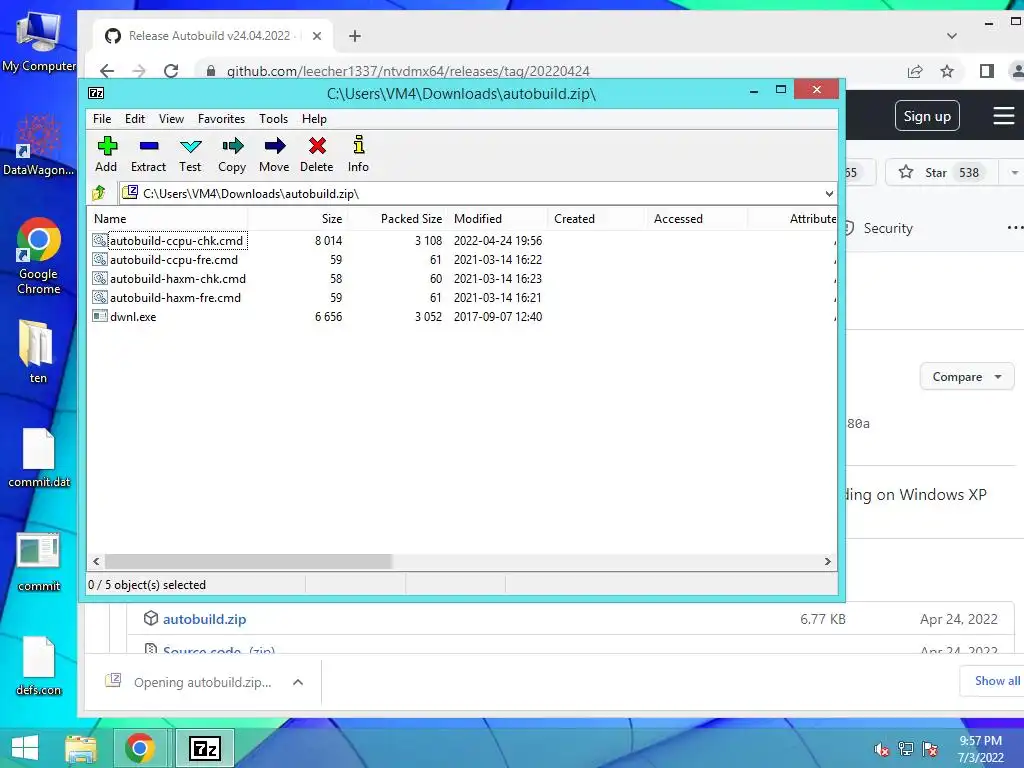Go up one folder level in 7-Zip

(99, 193)
